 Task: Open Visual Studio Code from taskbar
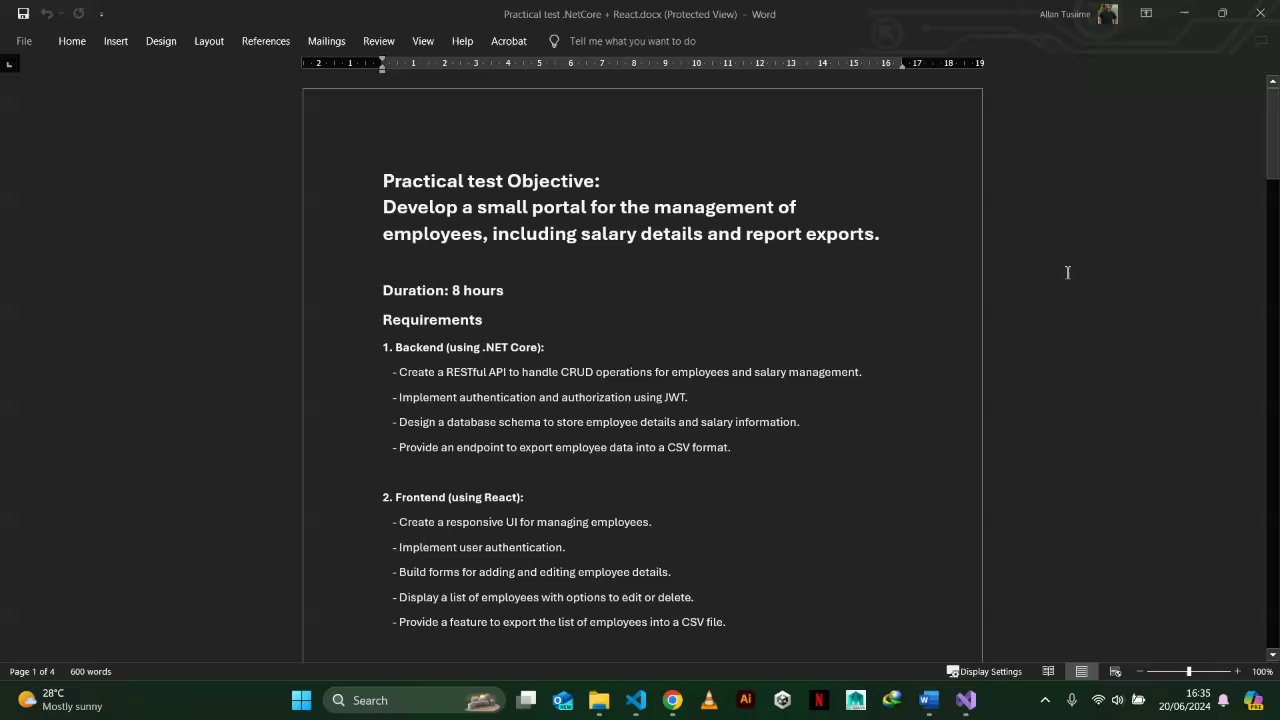pos(636,700)
